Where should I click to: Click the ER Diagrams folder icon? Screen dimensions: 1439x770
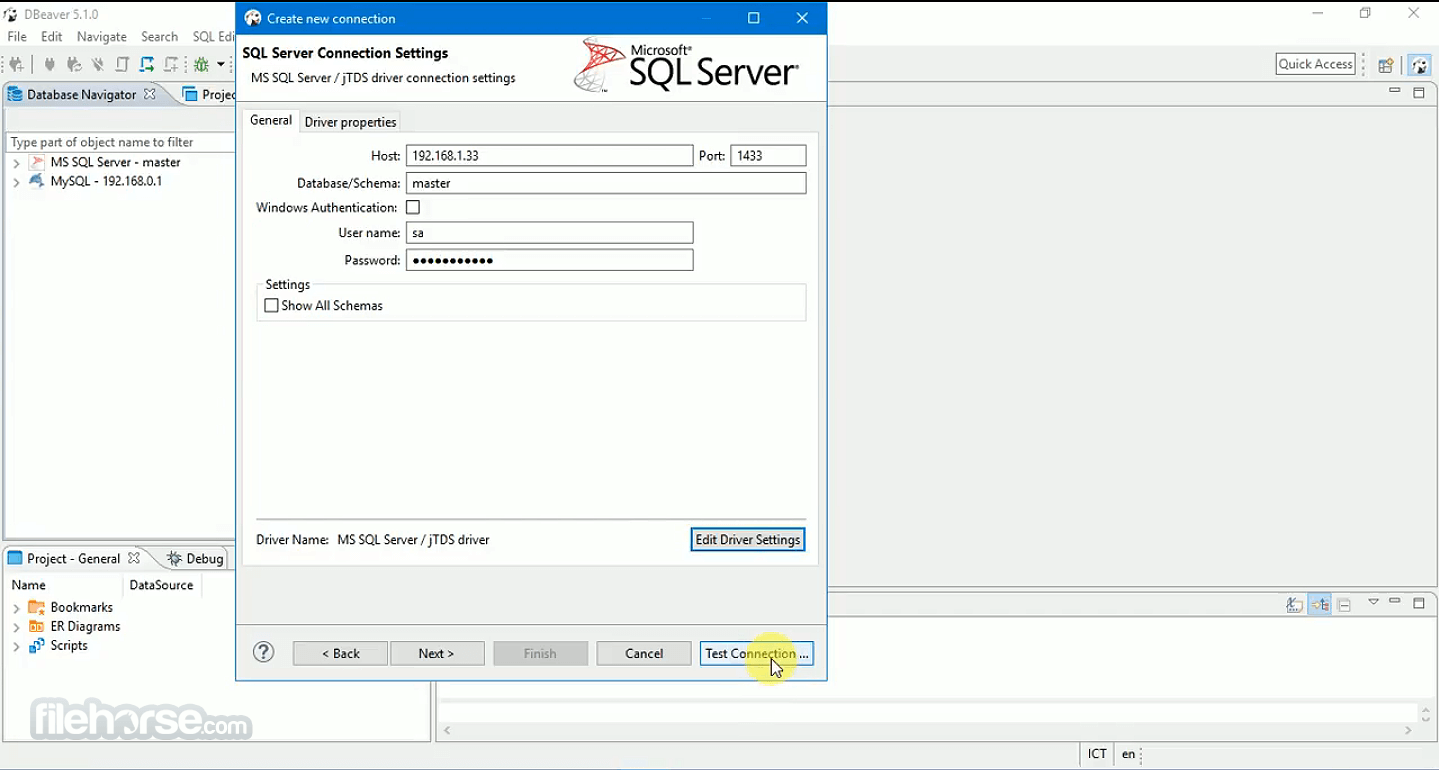click(37, 626)
